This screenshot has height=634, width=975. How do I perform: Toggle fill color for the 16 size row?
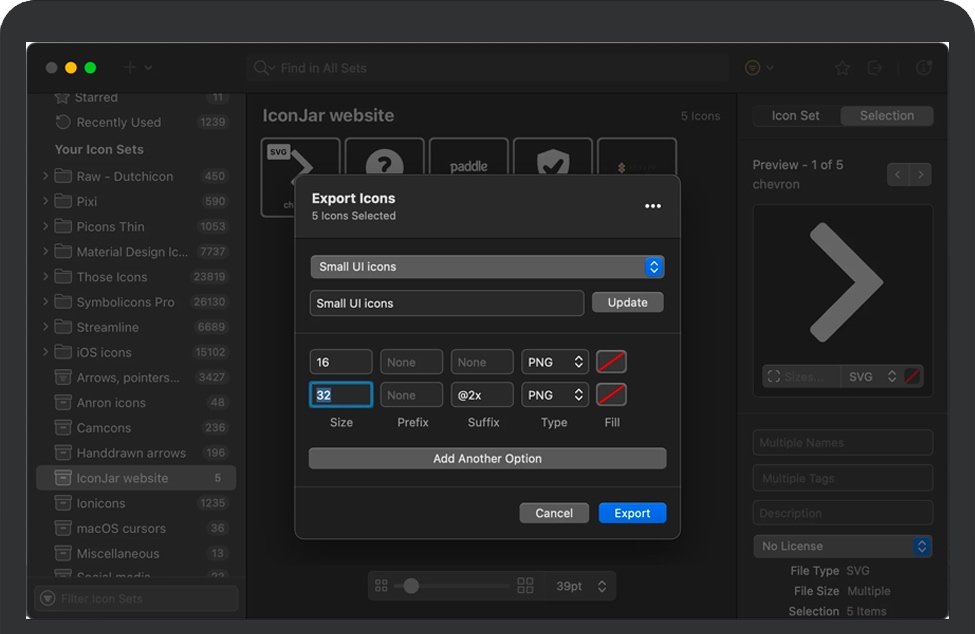click(x=611, y=362)
